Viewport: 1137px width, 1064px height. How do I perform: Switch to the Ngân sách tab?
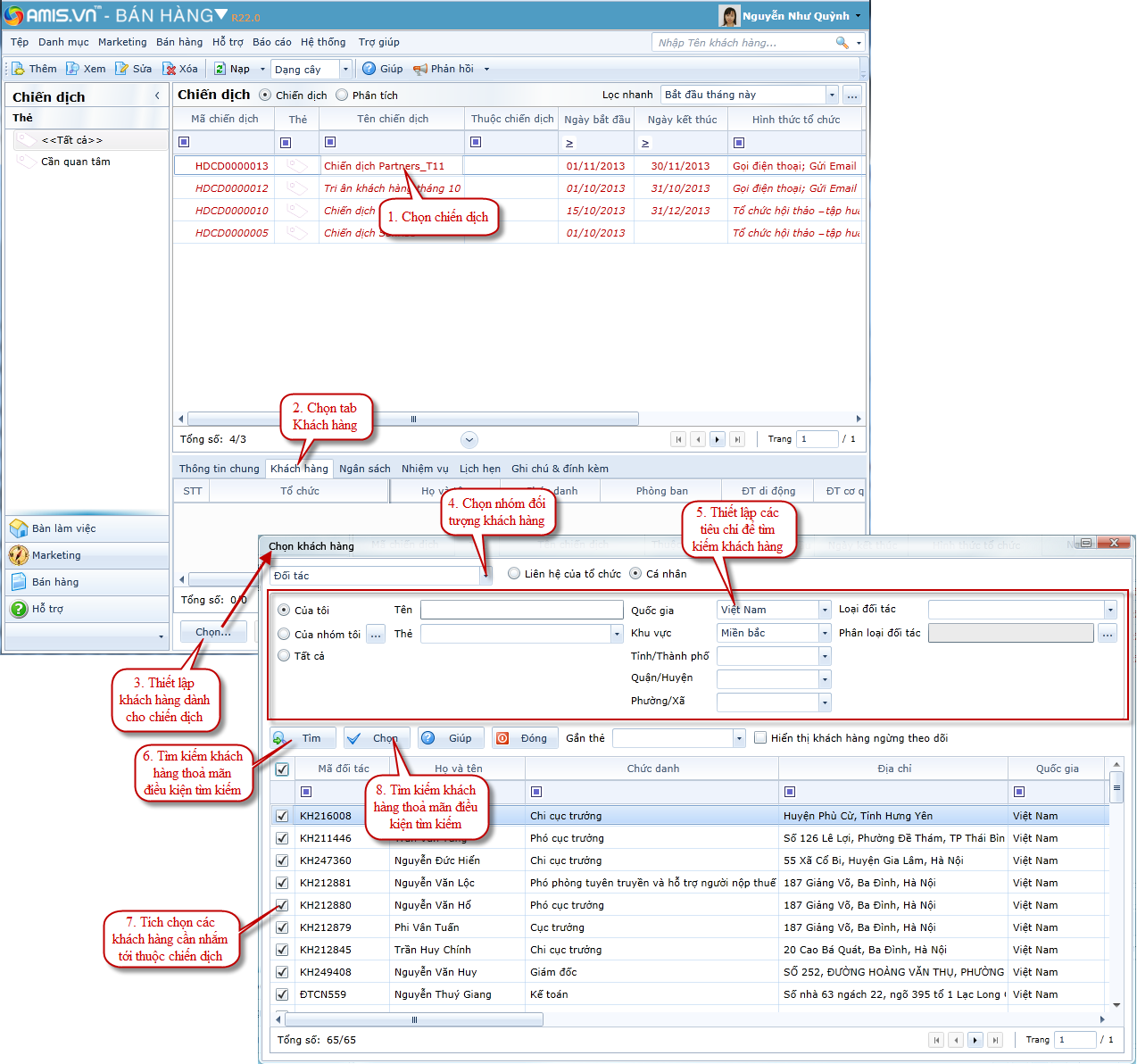point(364,469)
